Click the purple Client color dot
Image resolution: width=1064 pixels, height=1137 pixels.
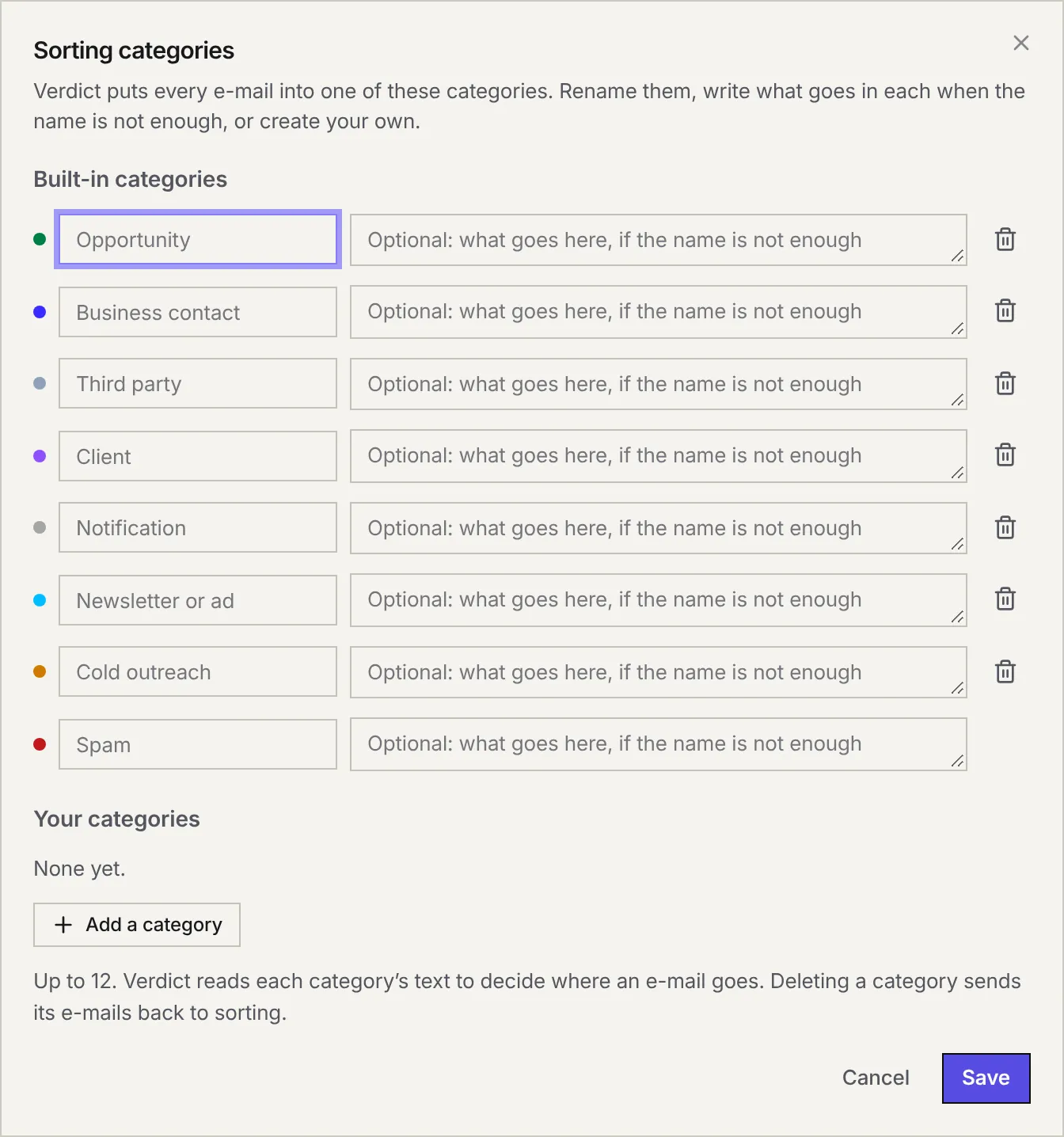(x=40, y=456)
